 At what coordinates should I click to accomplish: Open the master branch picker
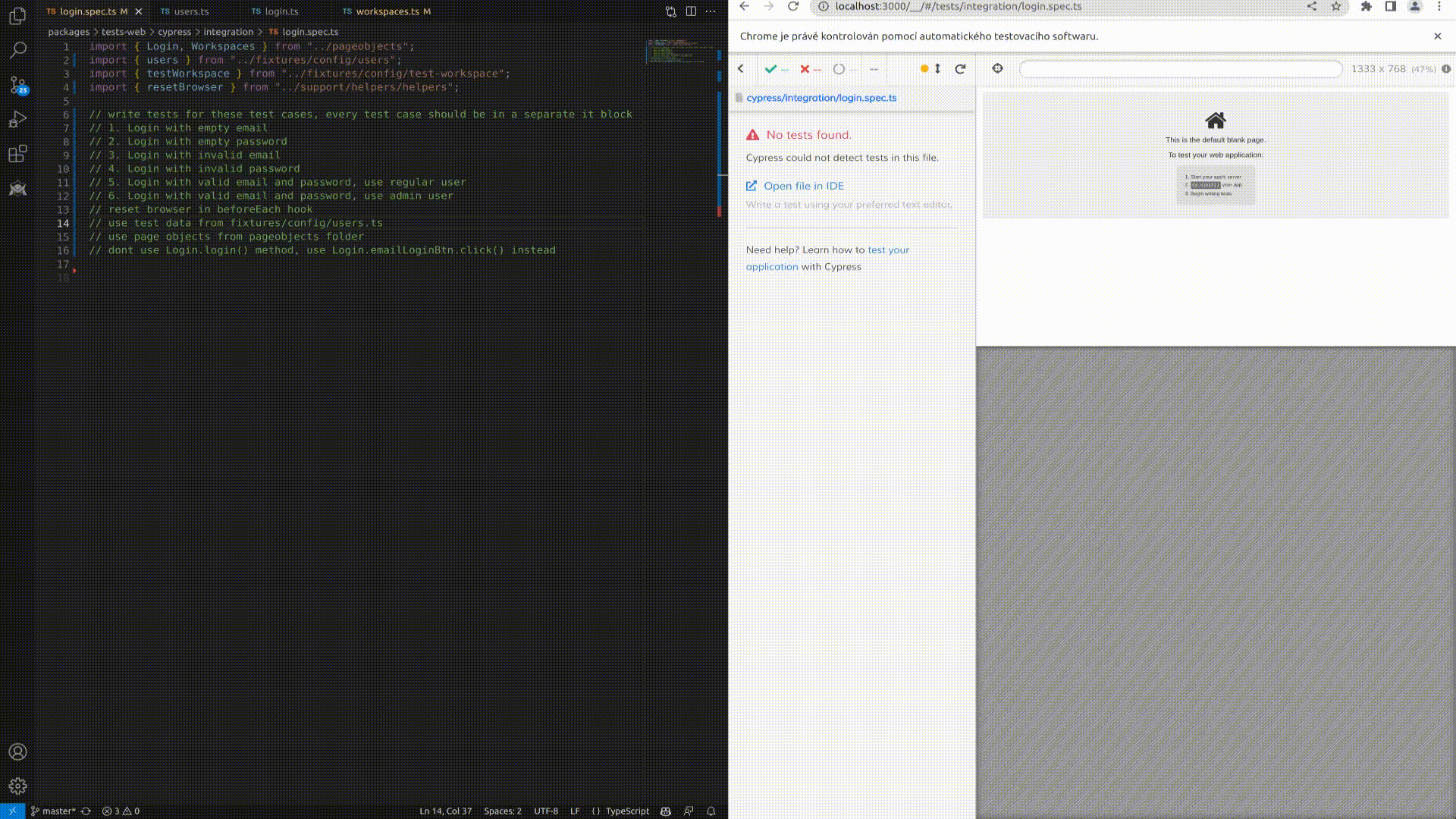tap(53, 811)
